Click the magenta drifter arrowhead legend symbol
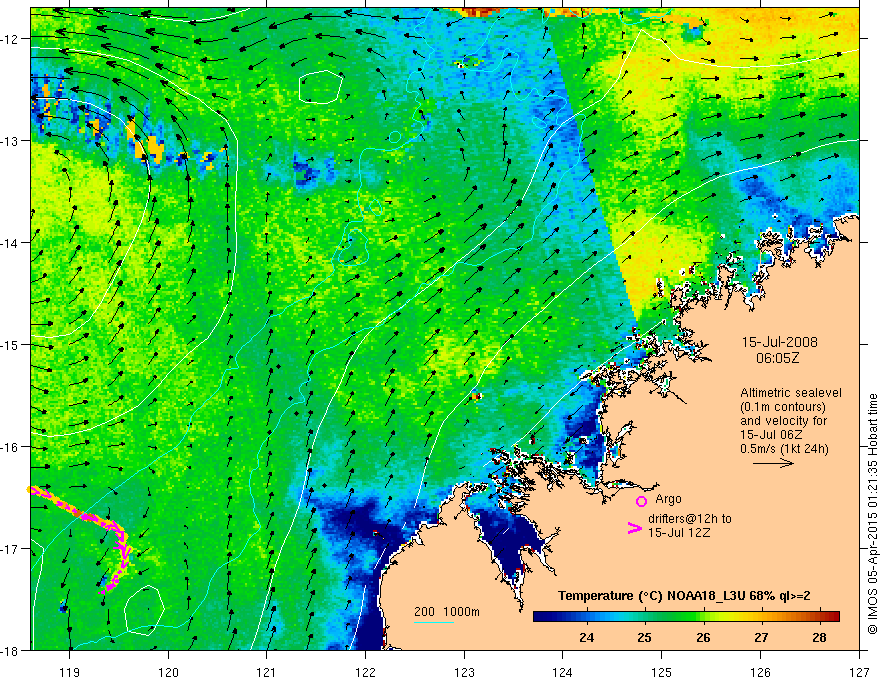This screenshot has width=880, height=680. [x=634, y=528]
